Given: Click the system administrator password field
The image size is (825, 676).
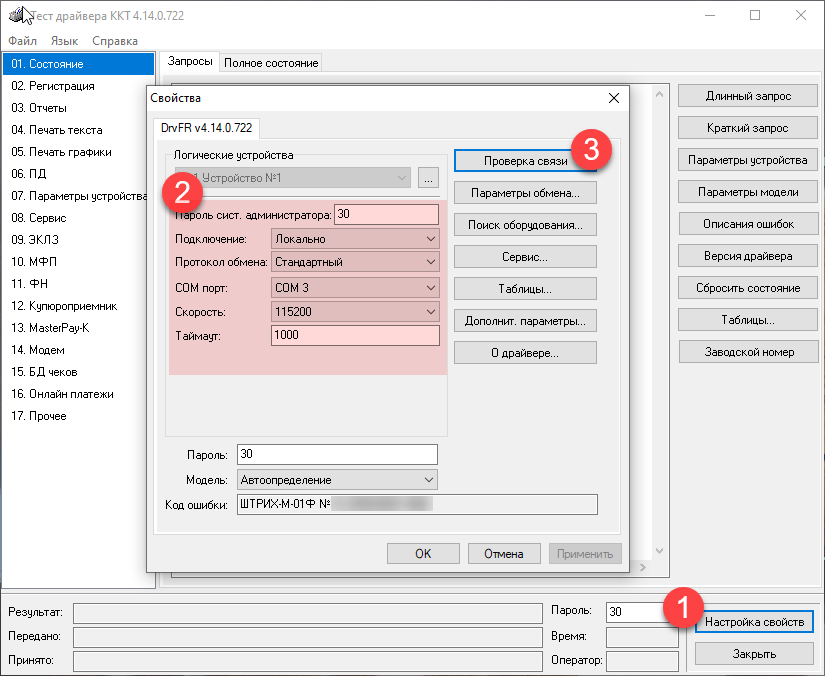Looking at the screenshot, I should (386, 214).
